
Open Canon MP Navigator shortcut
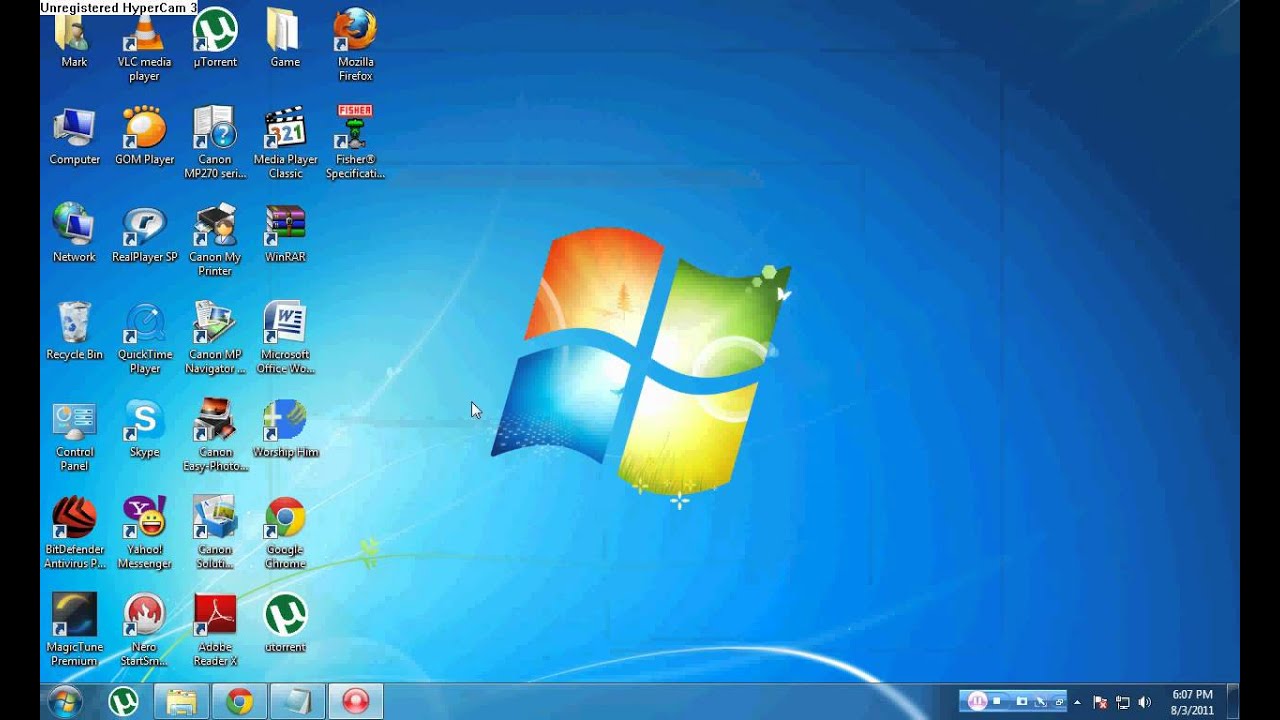click(215, 338)
